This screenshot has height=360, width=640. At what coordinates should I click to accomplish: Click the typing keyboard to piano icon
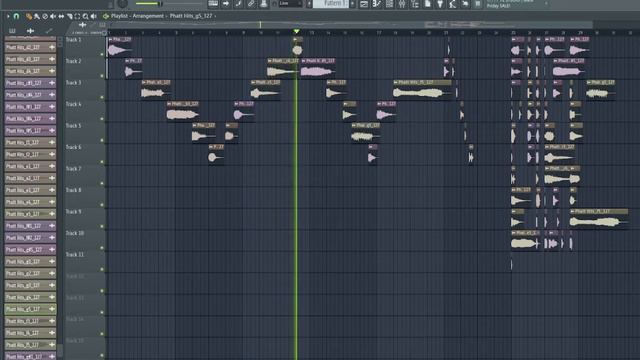(213, 4)
